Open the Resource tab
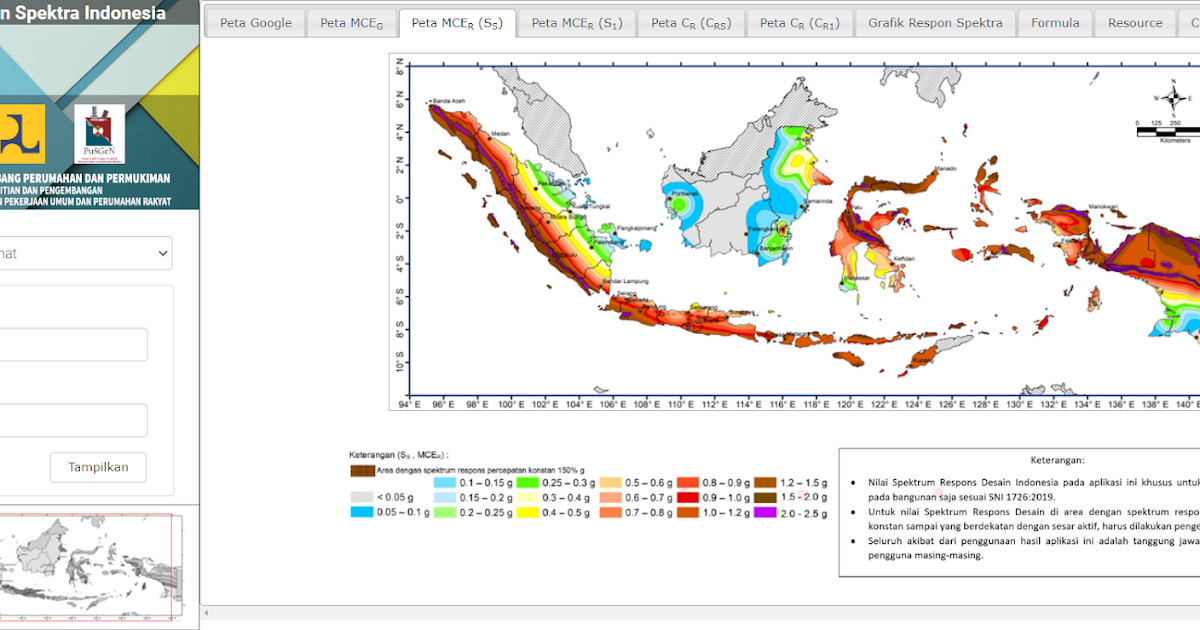The height and width of the screenshot is (630, 1200). (x=1134, y=22)
